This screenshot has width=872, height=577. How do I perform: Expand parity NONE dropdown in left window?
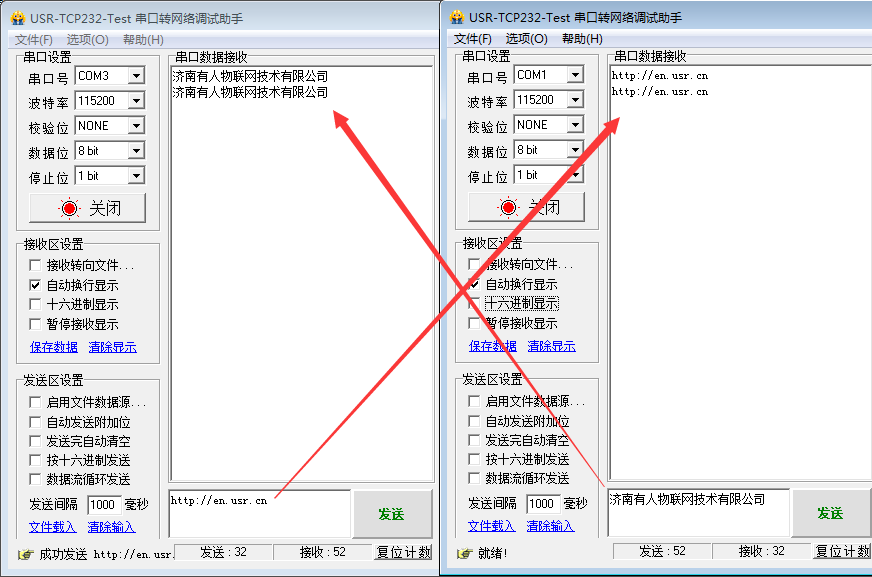pyautogui.click(x=136, y=126)
